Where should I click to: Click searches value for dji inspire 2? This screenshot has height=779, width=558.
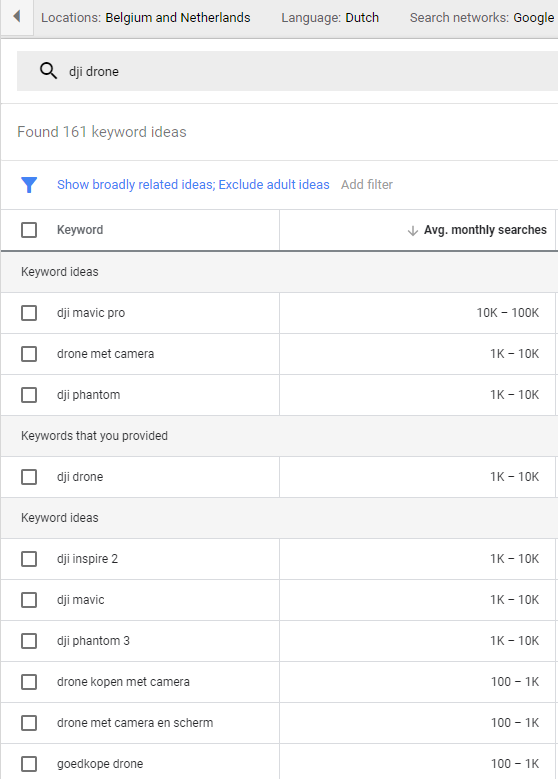pyautogui.click(x=514, y=559)
